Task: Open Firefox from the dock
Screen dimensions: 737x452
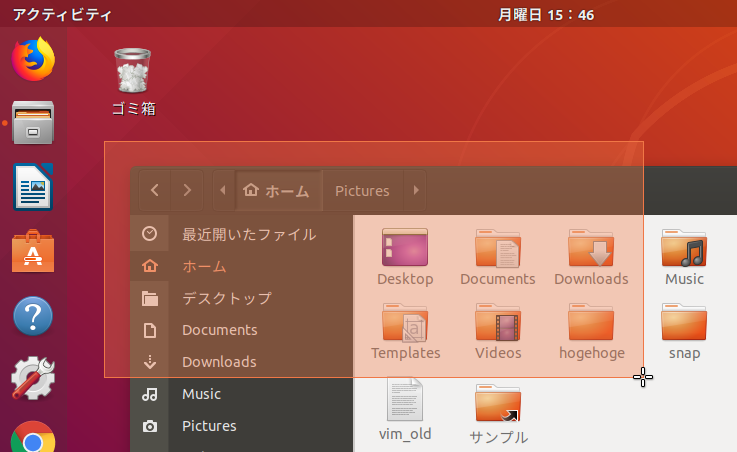Action: click(x=33, y=59)
